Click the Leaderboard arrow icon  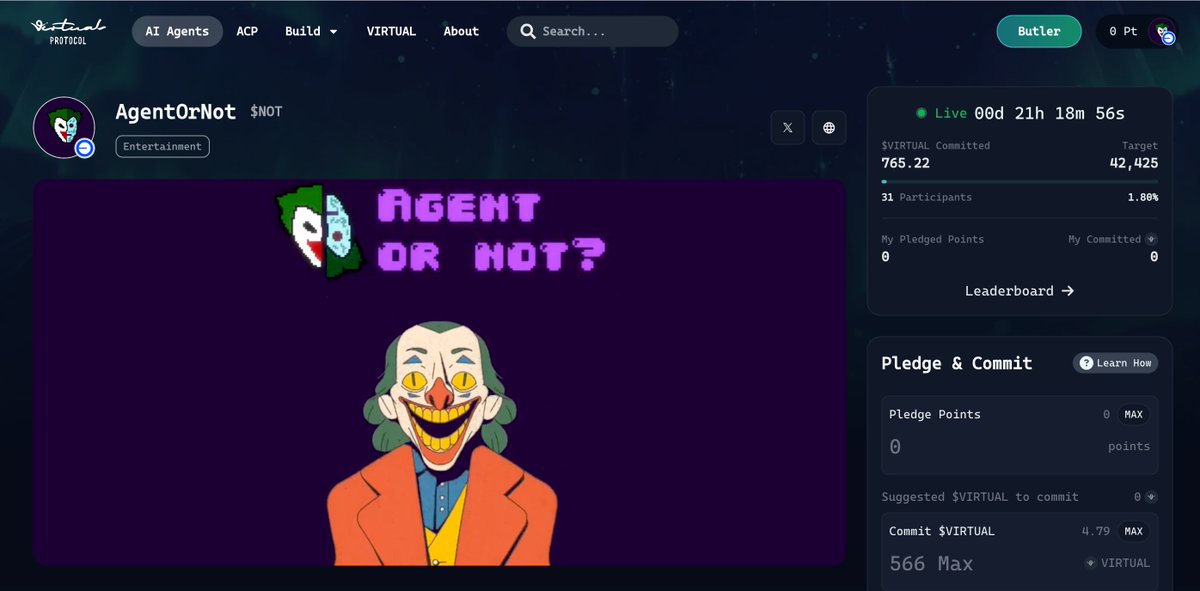tap(1067, 291)
